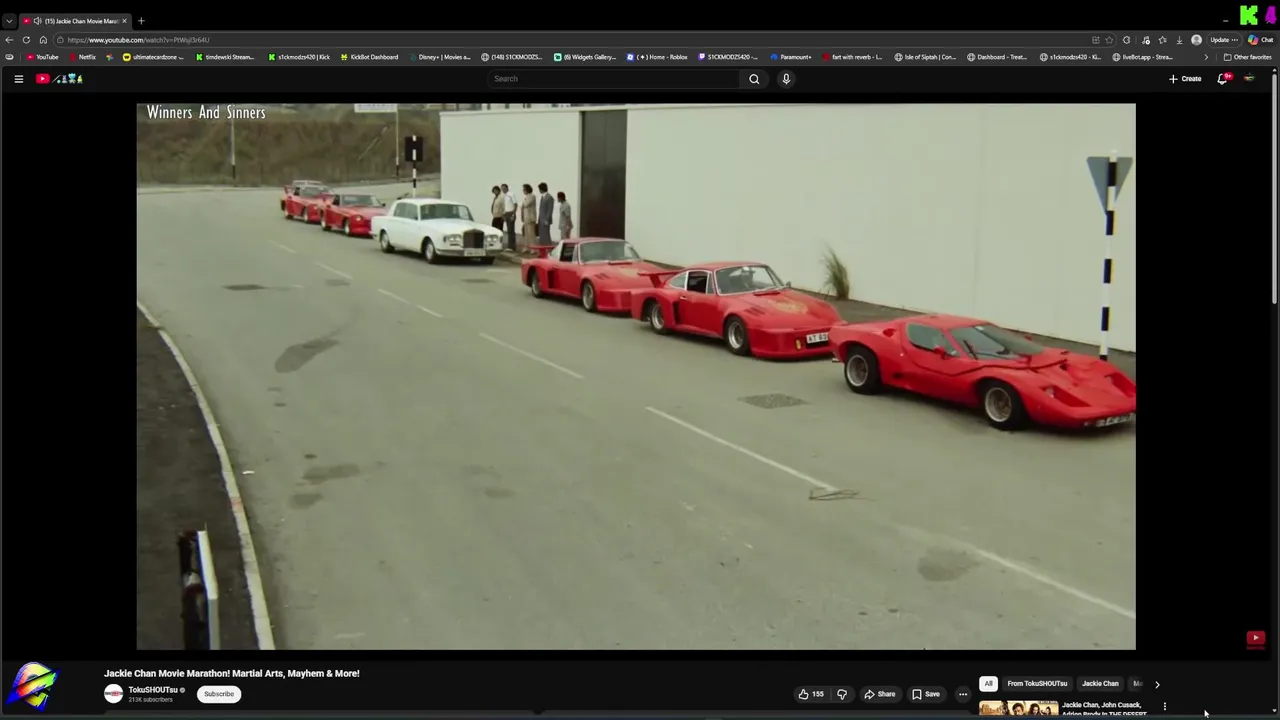Open the Widgets Gallery bookmark

[585, 57]
